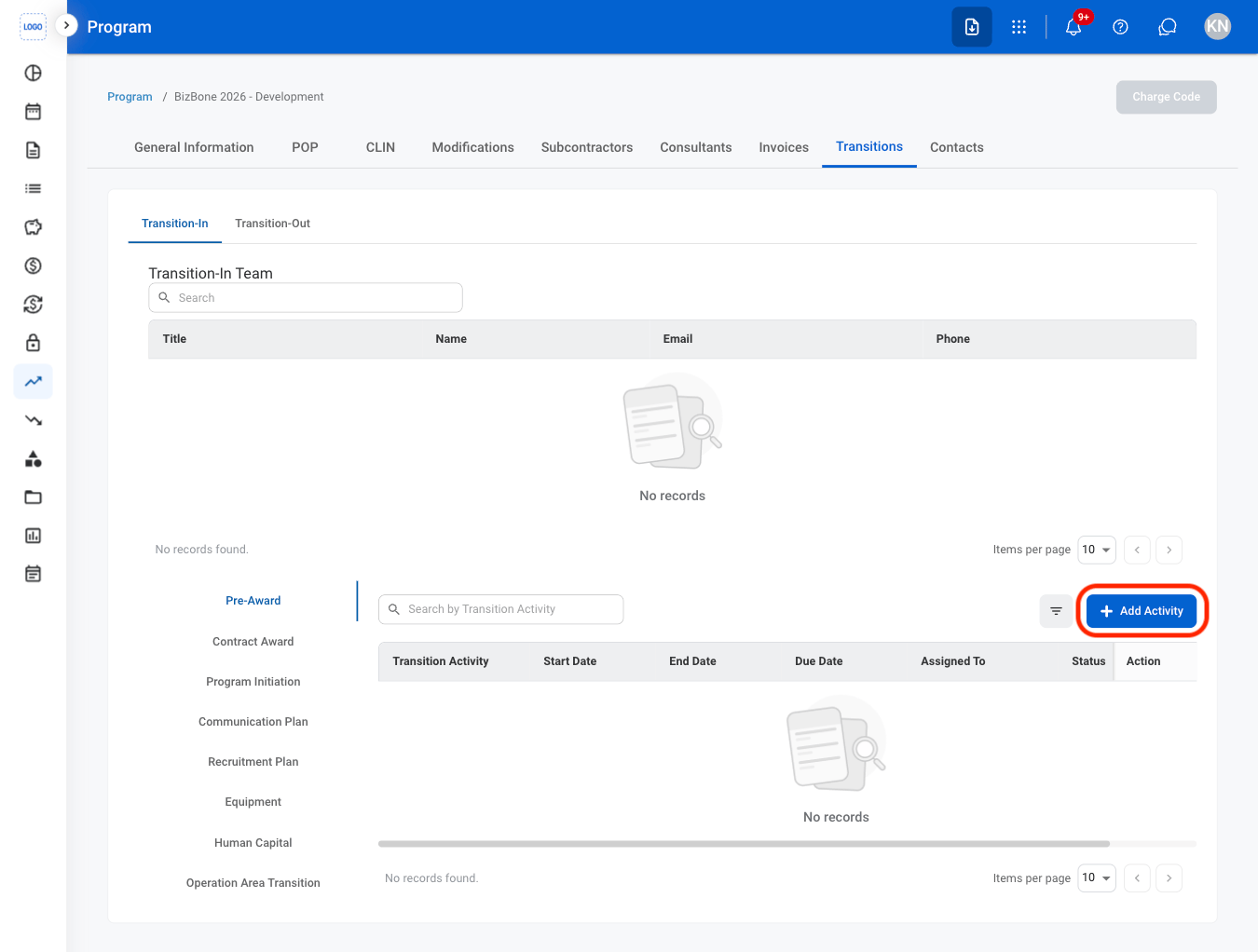The width and height of the screenshot is (1258, 952).
Task: Select the Communication Plan section
Action: [x=253, y=722]
